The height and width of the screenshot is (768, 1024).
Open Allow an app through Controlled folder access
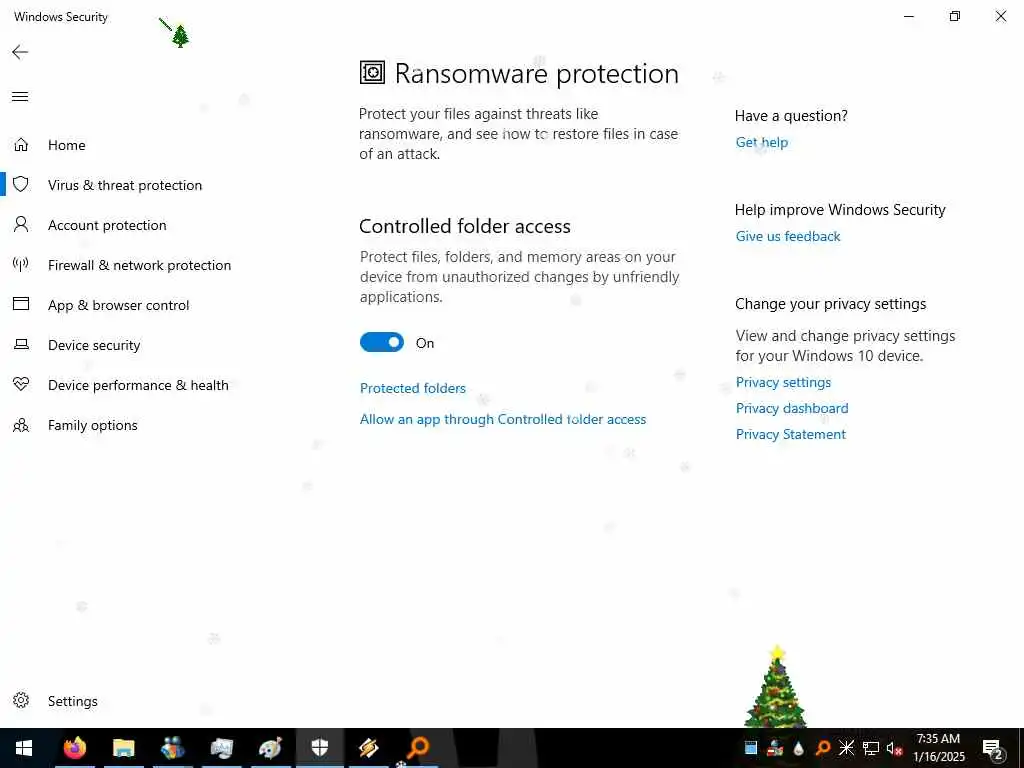[x=503, y=419]
